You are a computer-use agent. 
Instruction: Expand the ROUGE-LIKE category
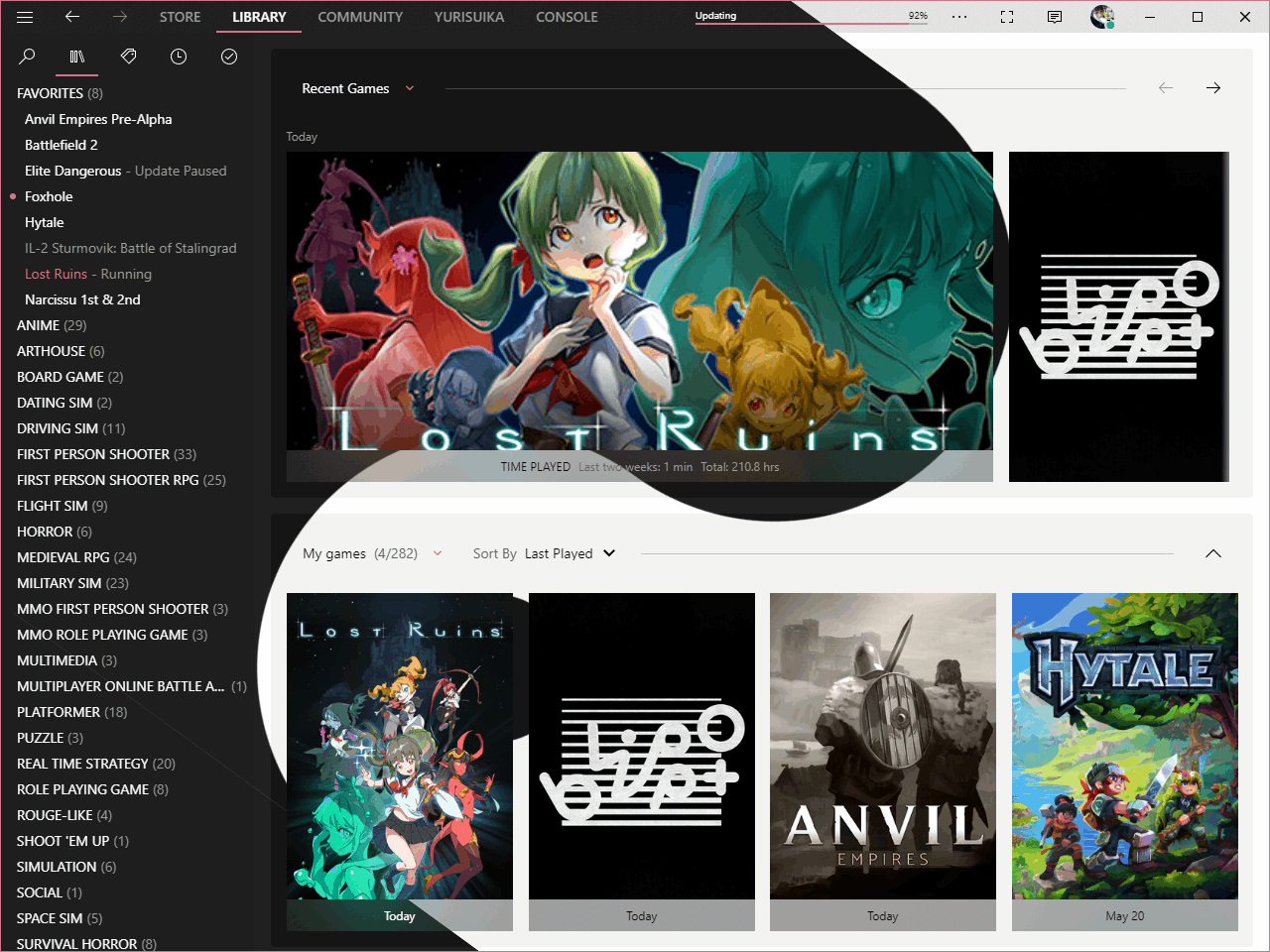click(x=64, y=815)
